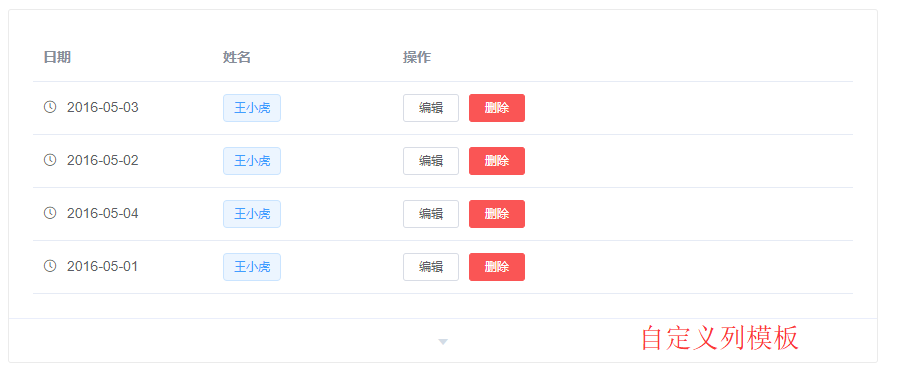Click the 日期 column header

click(58, 57)
